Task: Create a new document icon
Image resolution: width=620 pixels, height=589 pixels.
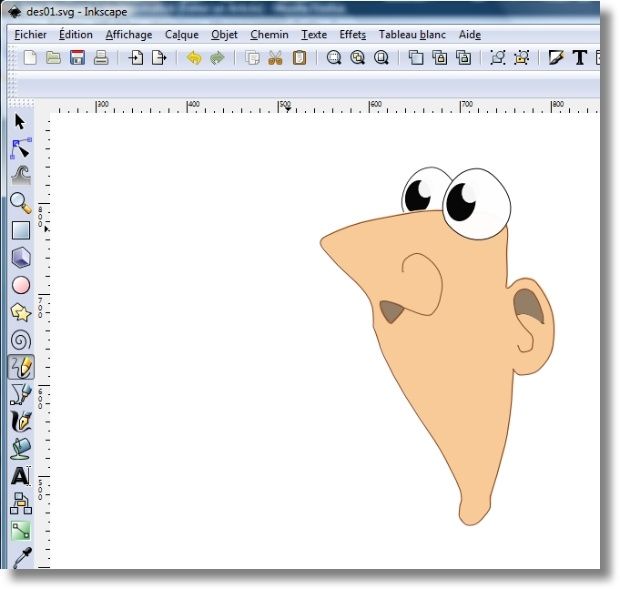Action: [30, 58]
